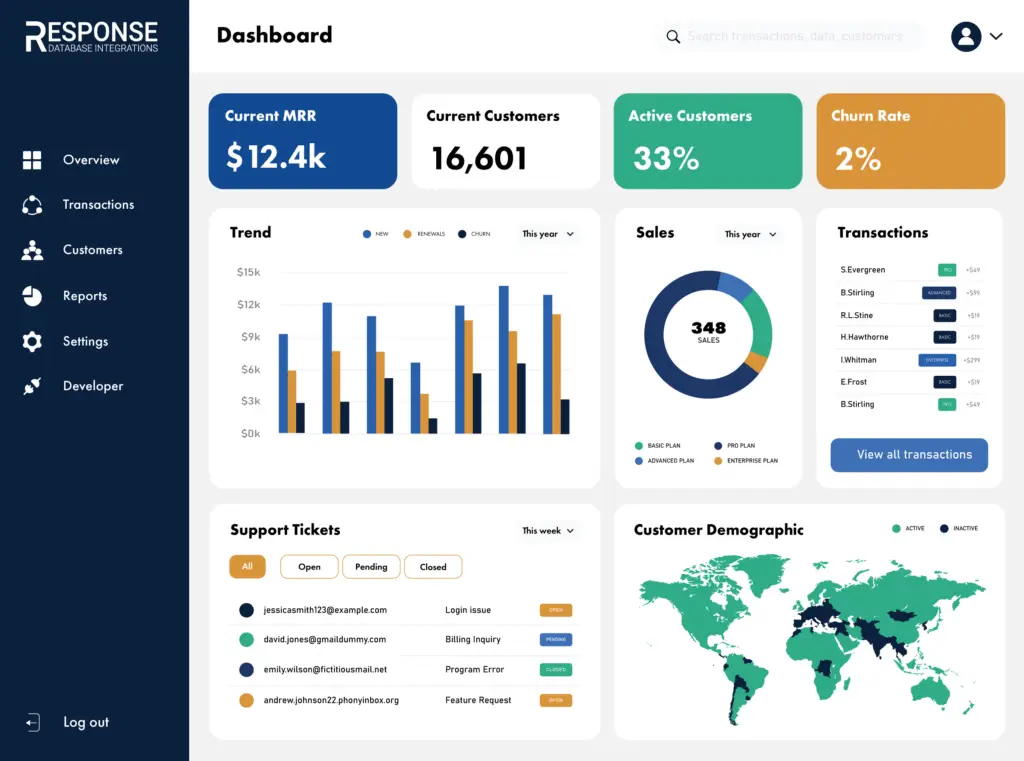This screenshot has height=761, width=1024.
Task: Open Support Tickets 'This week' dropdown
Action: point(548,531)
